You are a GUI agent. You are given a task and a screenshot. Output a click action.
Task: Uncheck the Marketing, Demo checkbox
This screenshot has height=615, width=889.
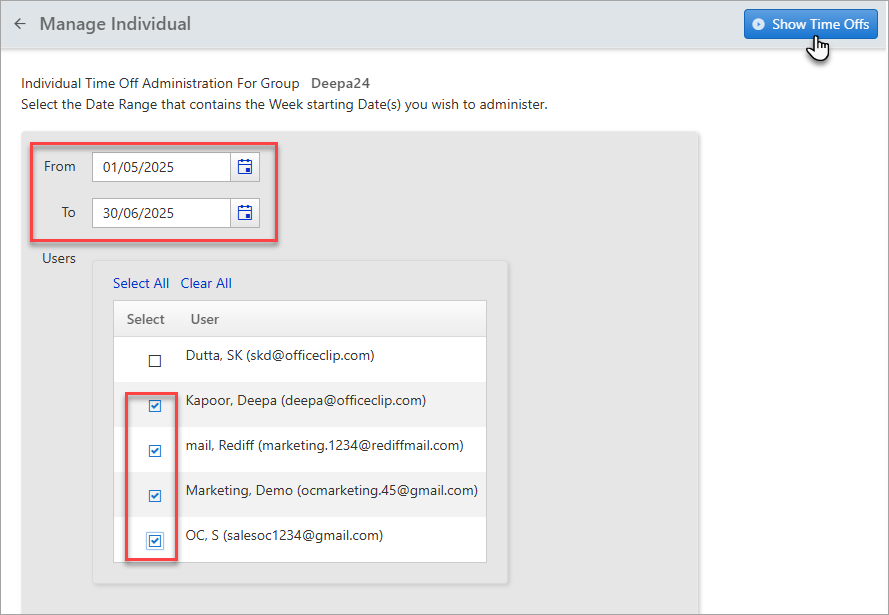(x=155, y=496)
